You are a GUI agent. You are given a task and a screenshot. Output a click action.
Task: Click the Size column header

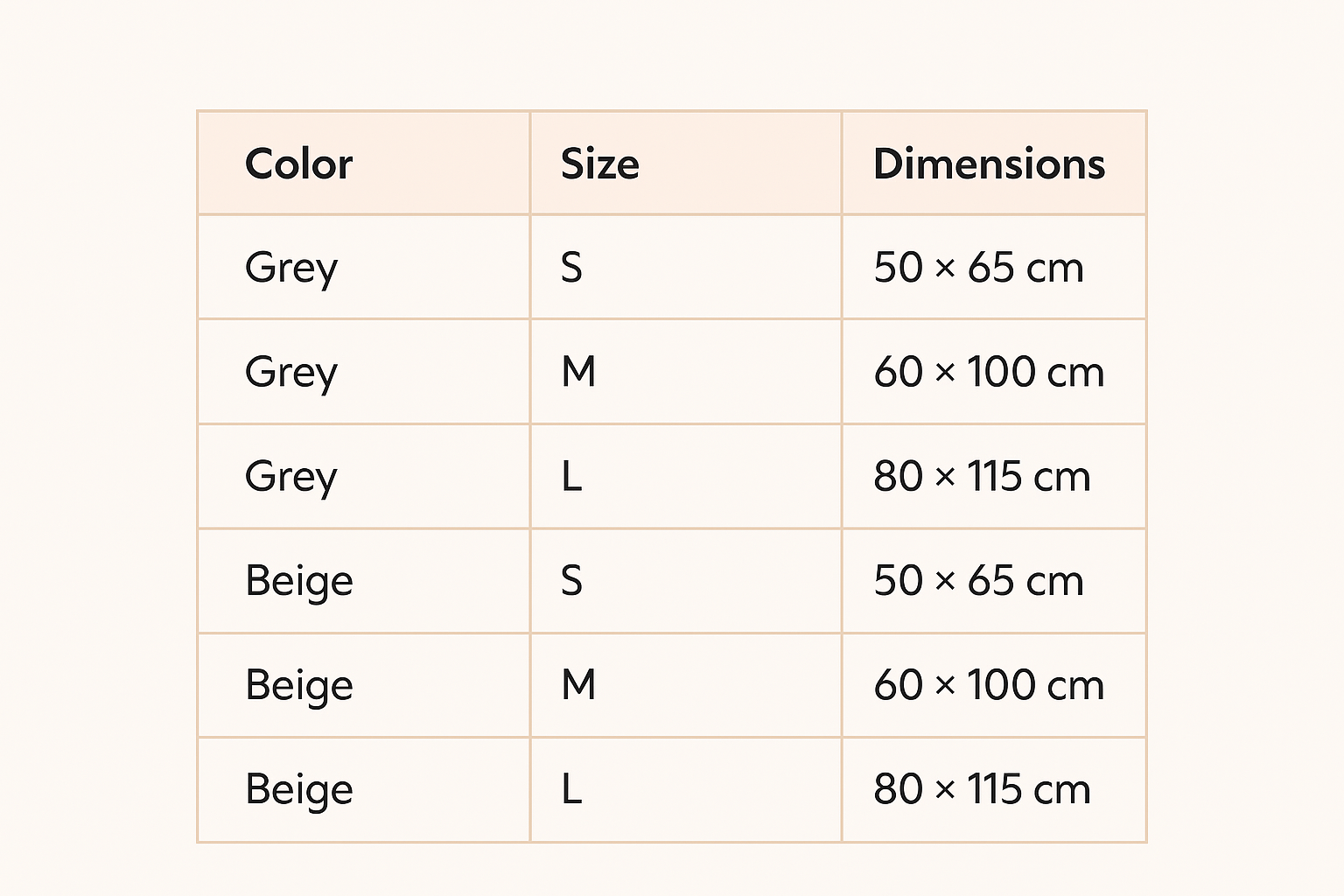click(599, 164)
